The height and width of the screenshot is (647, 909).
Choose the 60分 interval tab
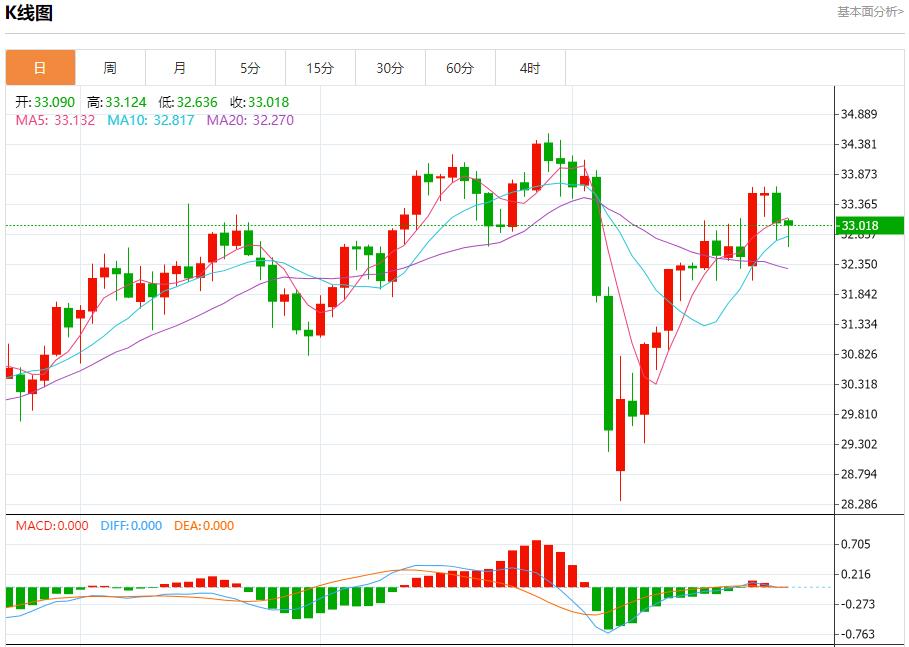[460, 68]
